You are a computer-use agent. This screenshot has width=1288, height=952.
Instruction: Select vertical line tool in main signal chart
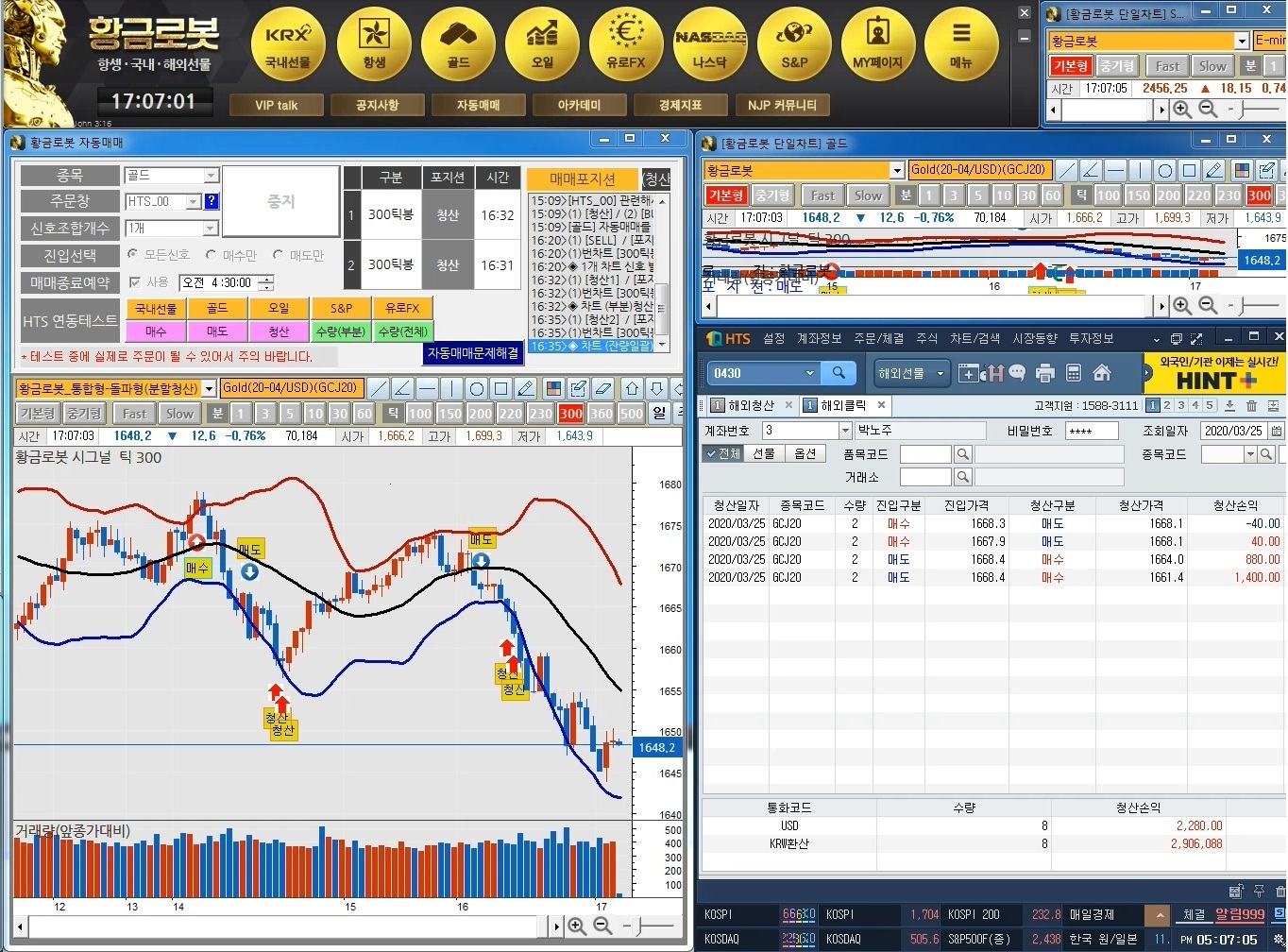tap(452, 388)
